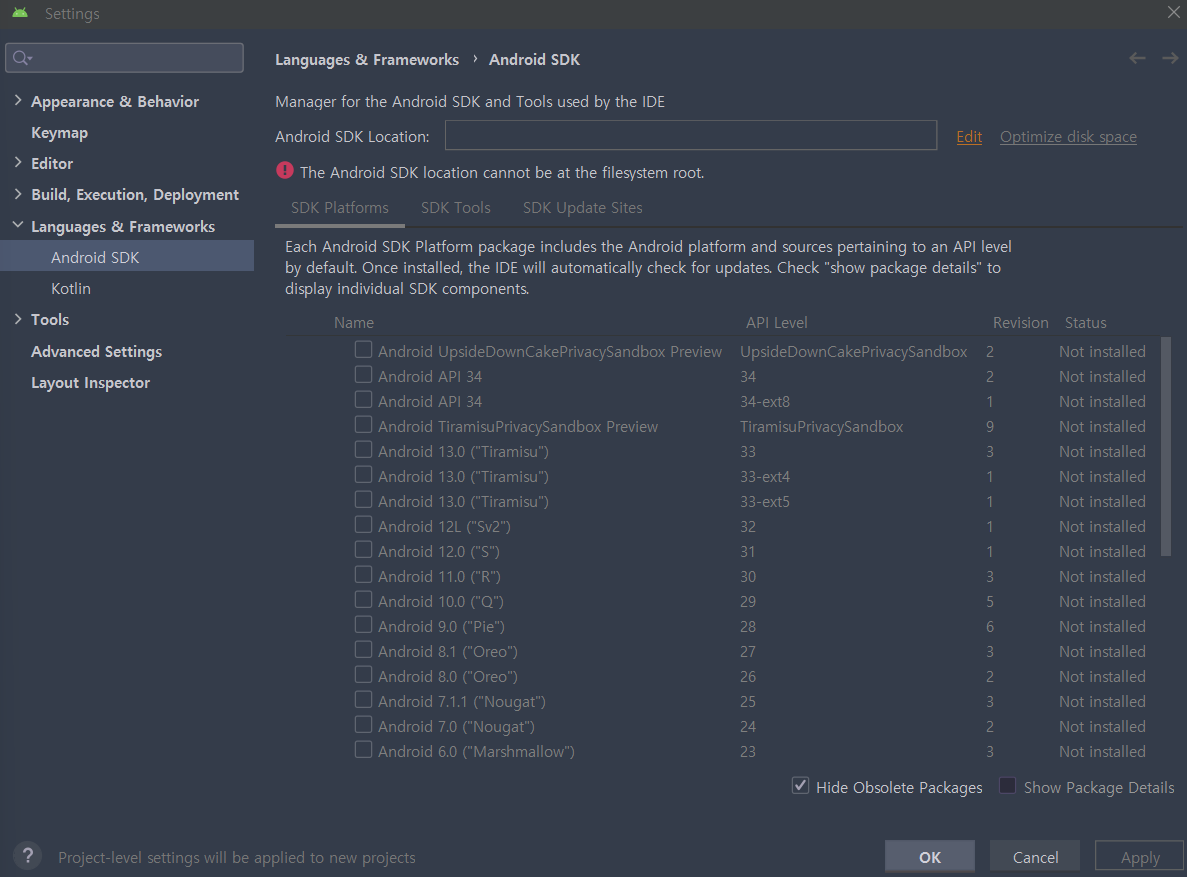Click the Android logo in title bar

[20, 13]
